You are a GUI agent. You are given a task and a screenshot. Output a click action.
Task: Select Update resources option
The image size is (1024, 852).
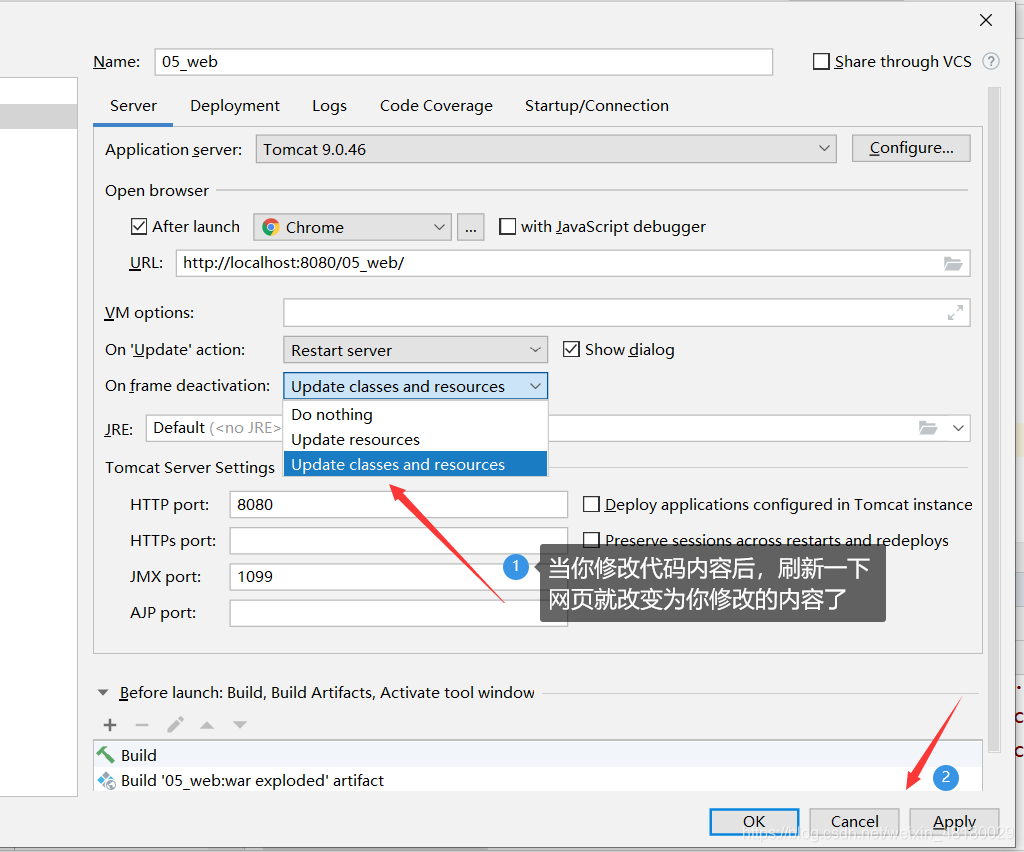[415, 439]
